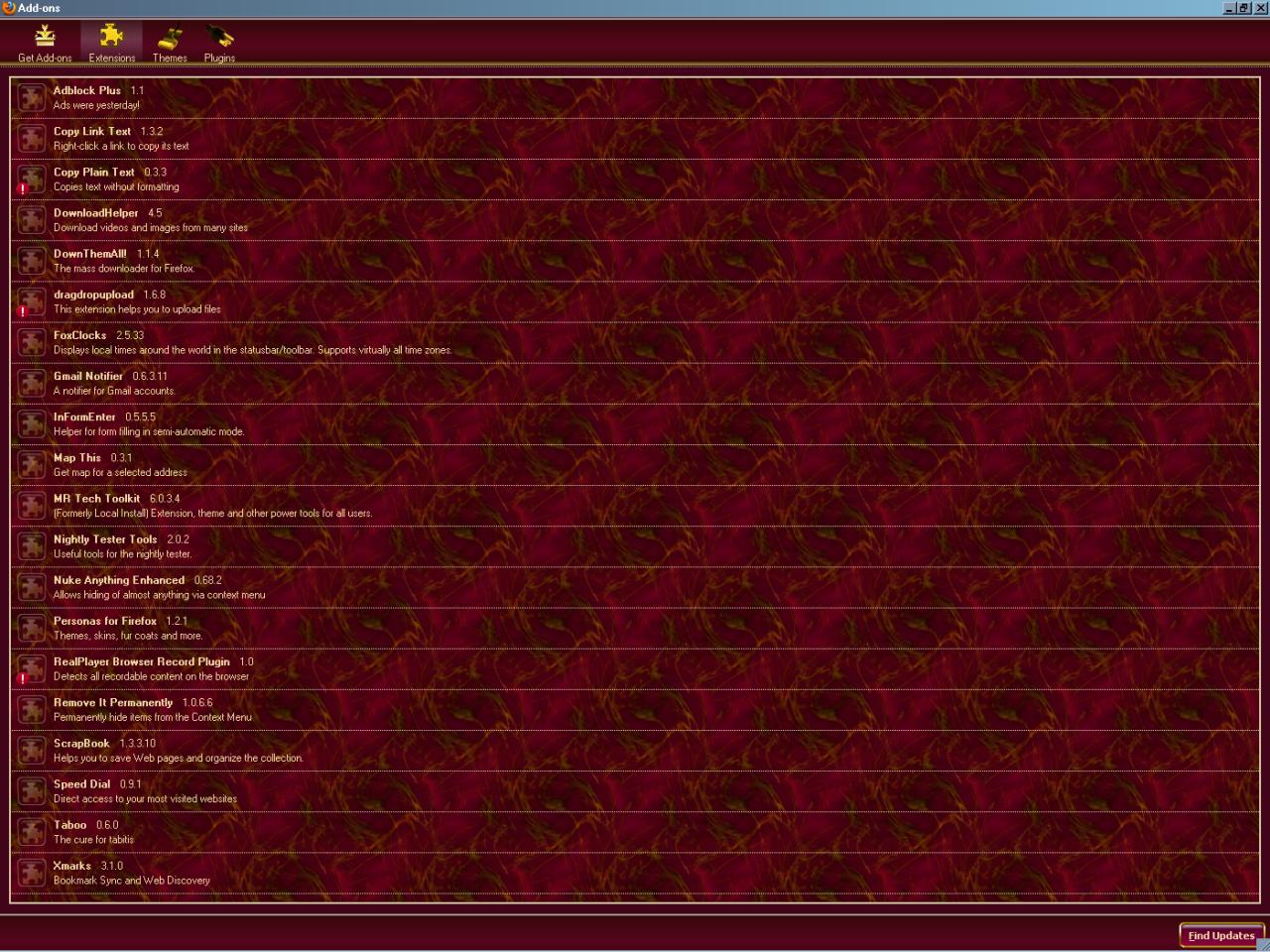Click the FoxClocks extension icon
This screenshot has width=1270, height=952.
[32, 342]
